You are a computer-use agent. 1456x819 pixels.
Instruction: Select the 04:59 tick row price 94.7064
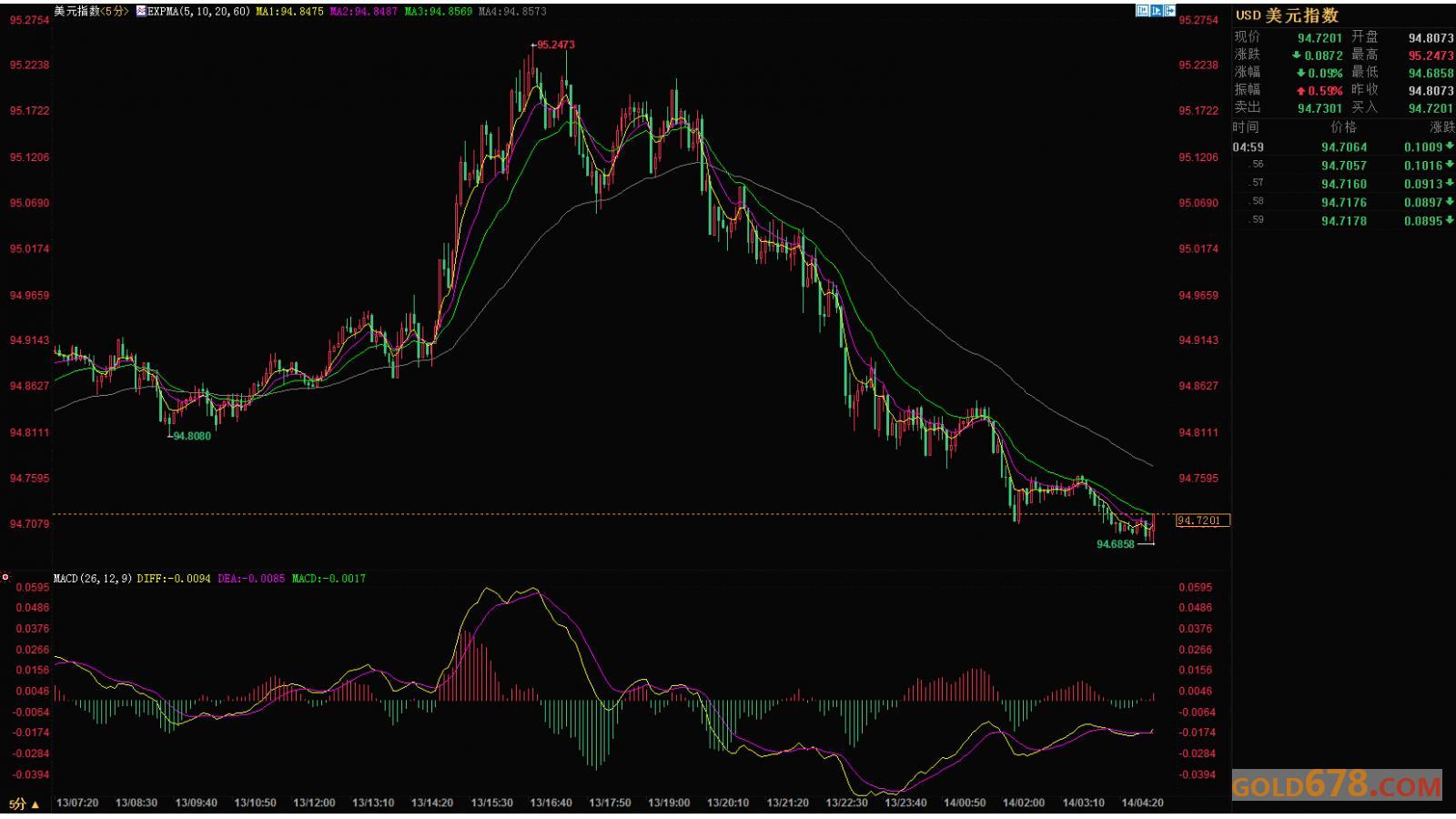point(1344,147)
